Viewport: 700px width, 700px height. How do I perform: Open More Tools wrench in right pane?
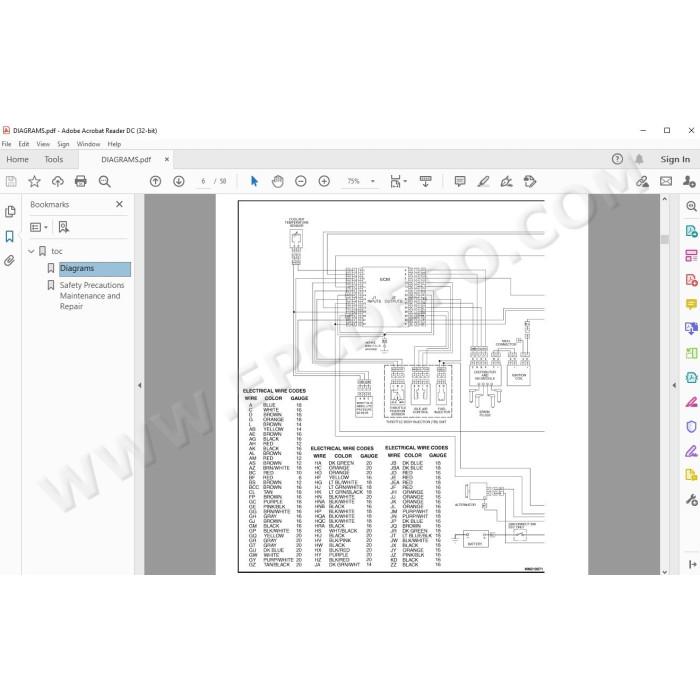click(x=692, y=500)
